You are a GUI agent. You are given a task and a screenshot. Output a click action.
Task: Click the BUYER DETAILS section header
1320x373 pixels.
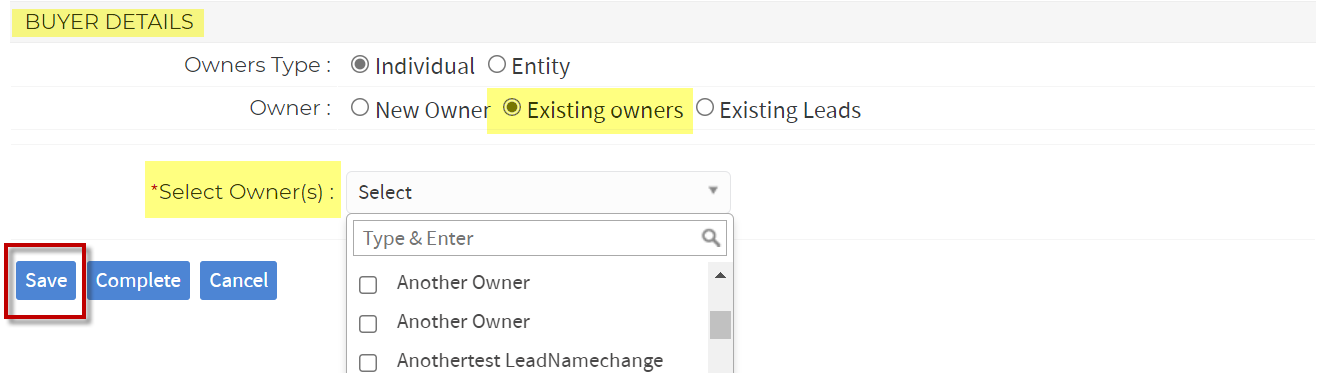pos(109,22)
